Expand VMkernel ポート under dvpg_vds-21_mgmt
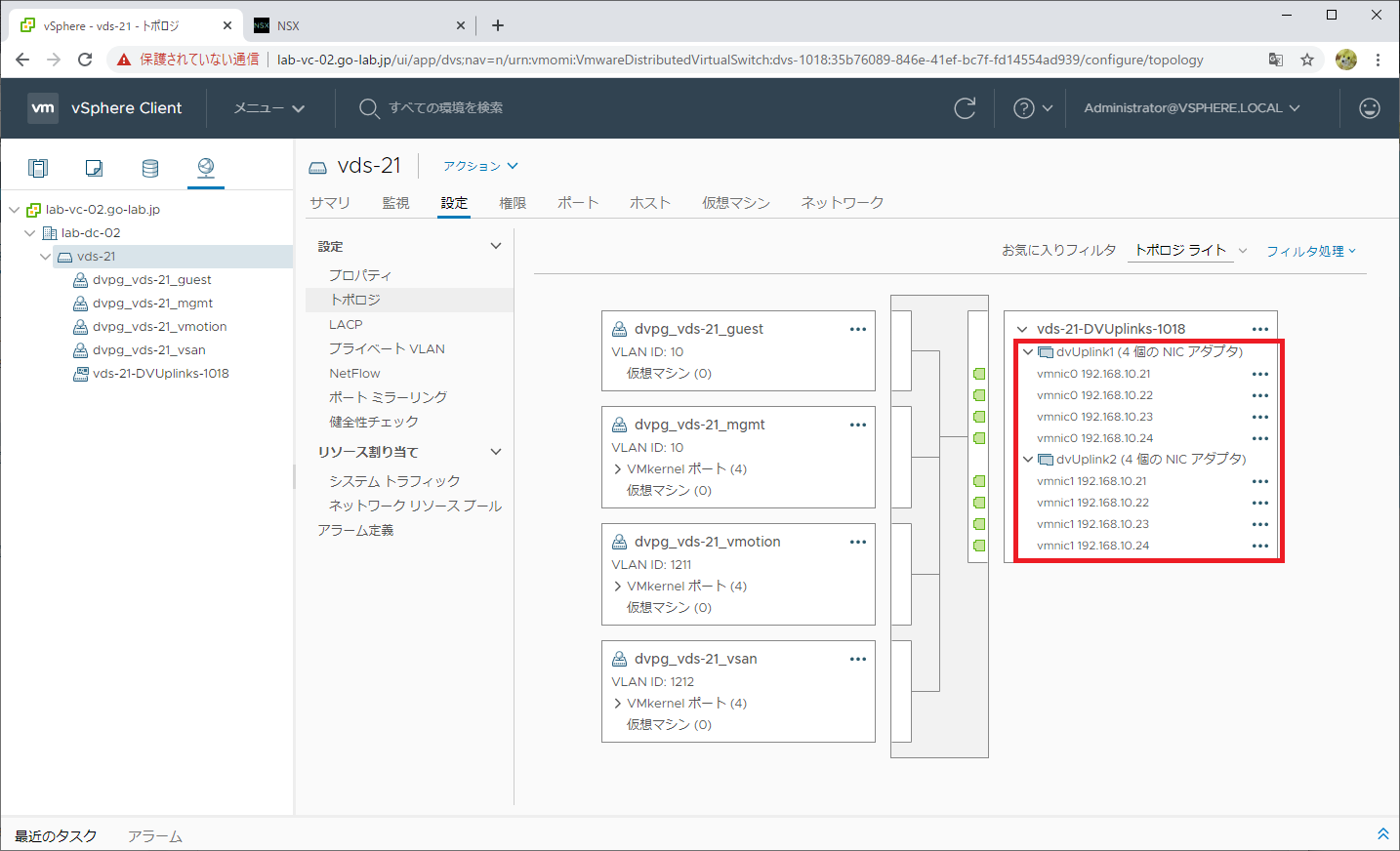The height and width of the screenshot is (851, 1400). (x=618, y=469)
